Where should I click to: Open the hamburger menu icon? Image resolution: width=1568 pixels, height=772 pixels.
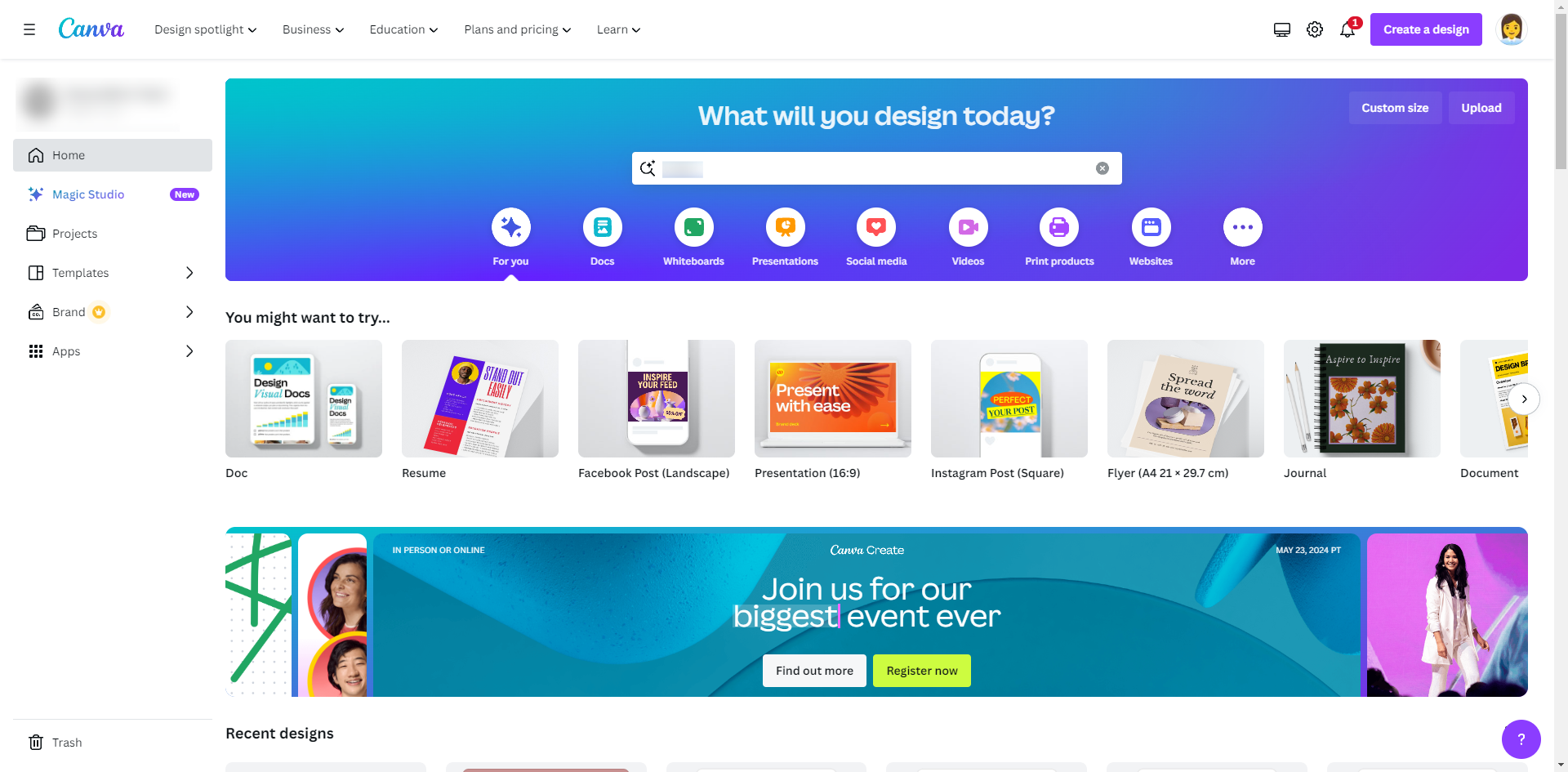pyautogui.click(x=29, y=29)
